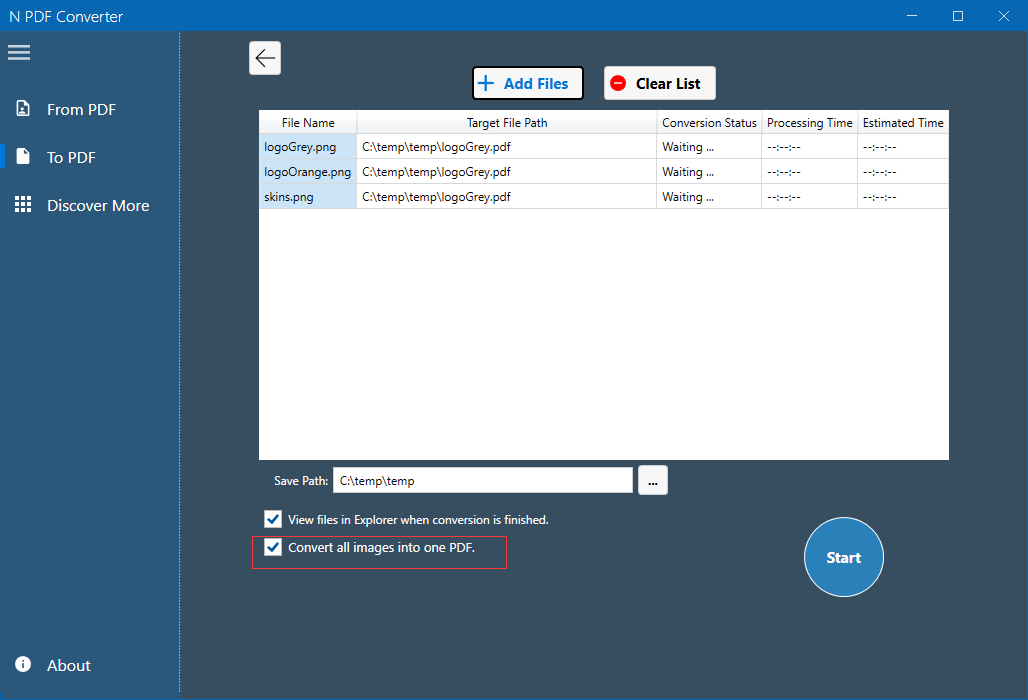Minimize the N PDF Converter window

[x=912, y=16]
